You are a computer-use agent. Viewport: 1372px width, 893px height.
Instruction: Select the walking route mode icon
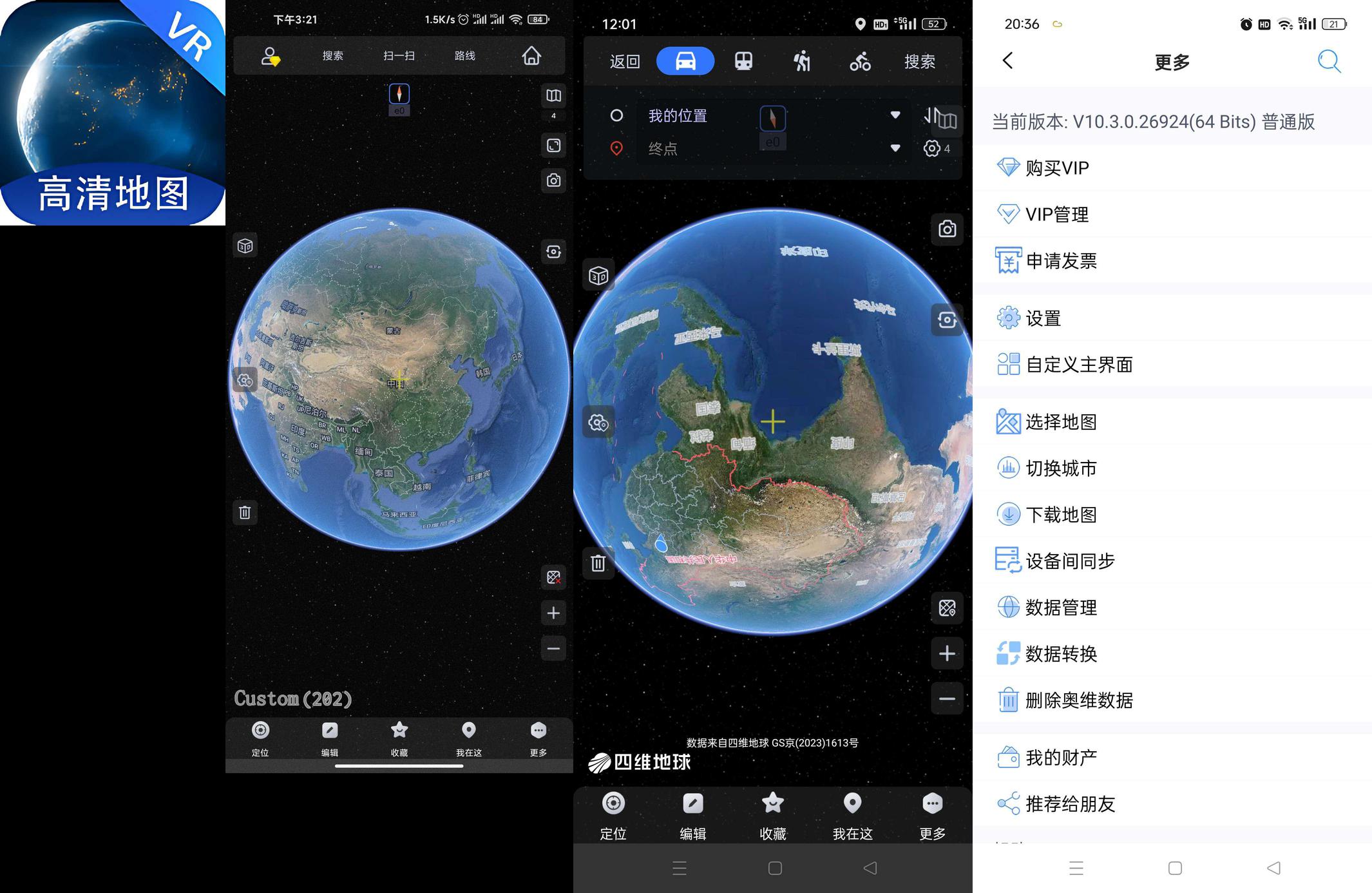coord(801,61)
